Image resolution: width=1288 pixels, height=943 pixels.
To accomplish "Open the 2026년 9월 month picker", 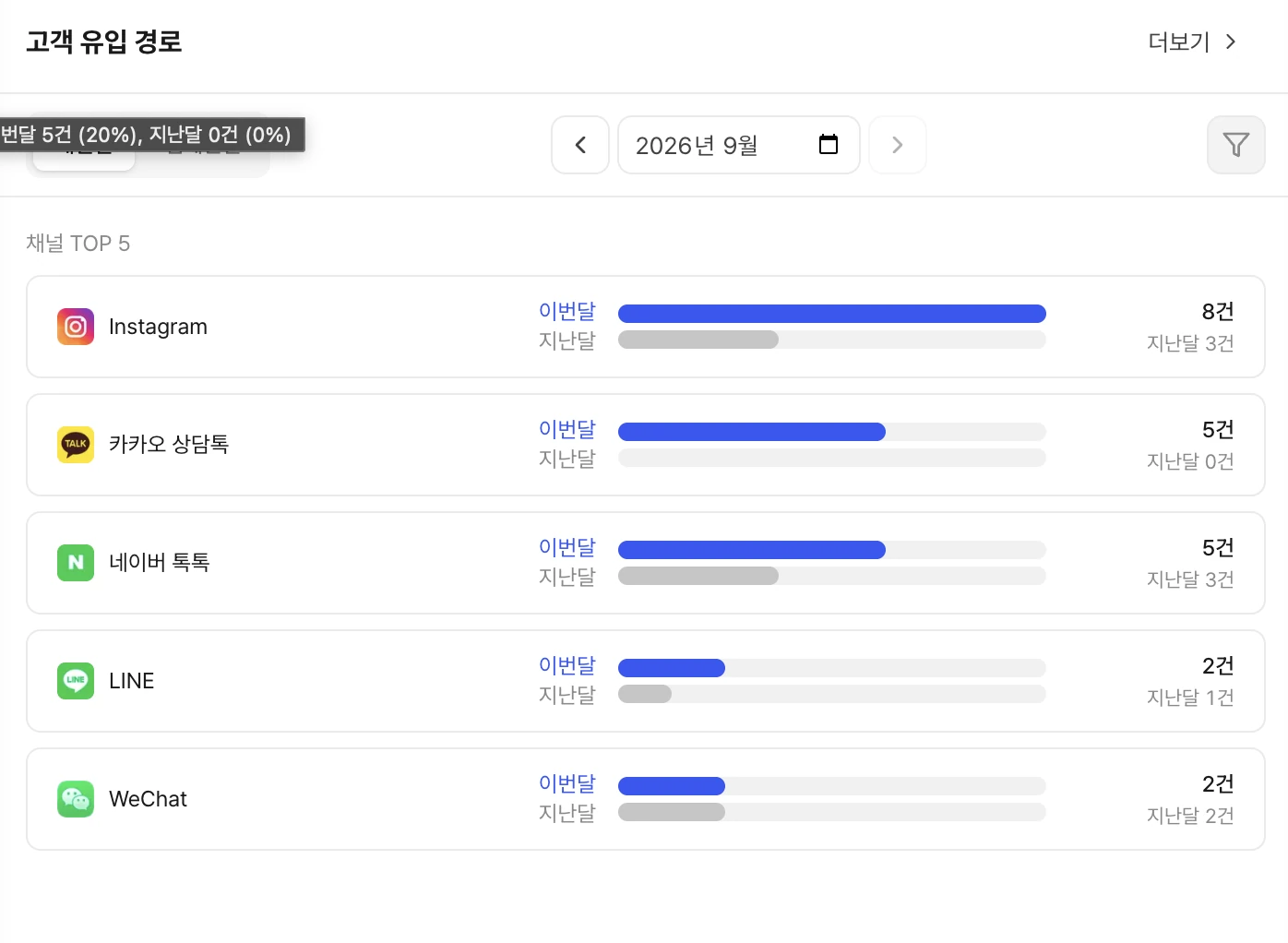I will tap(738, 145).
